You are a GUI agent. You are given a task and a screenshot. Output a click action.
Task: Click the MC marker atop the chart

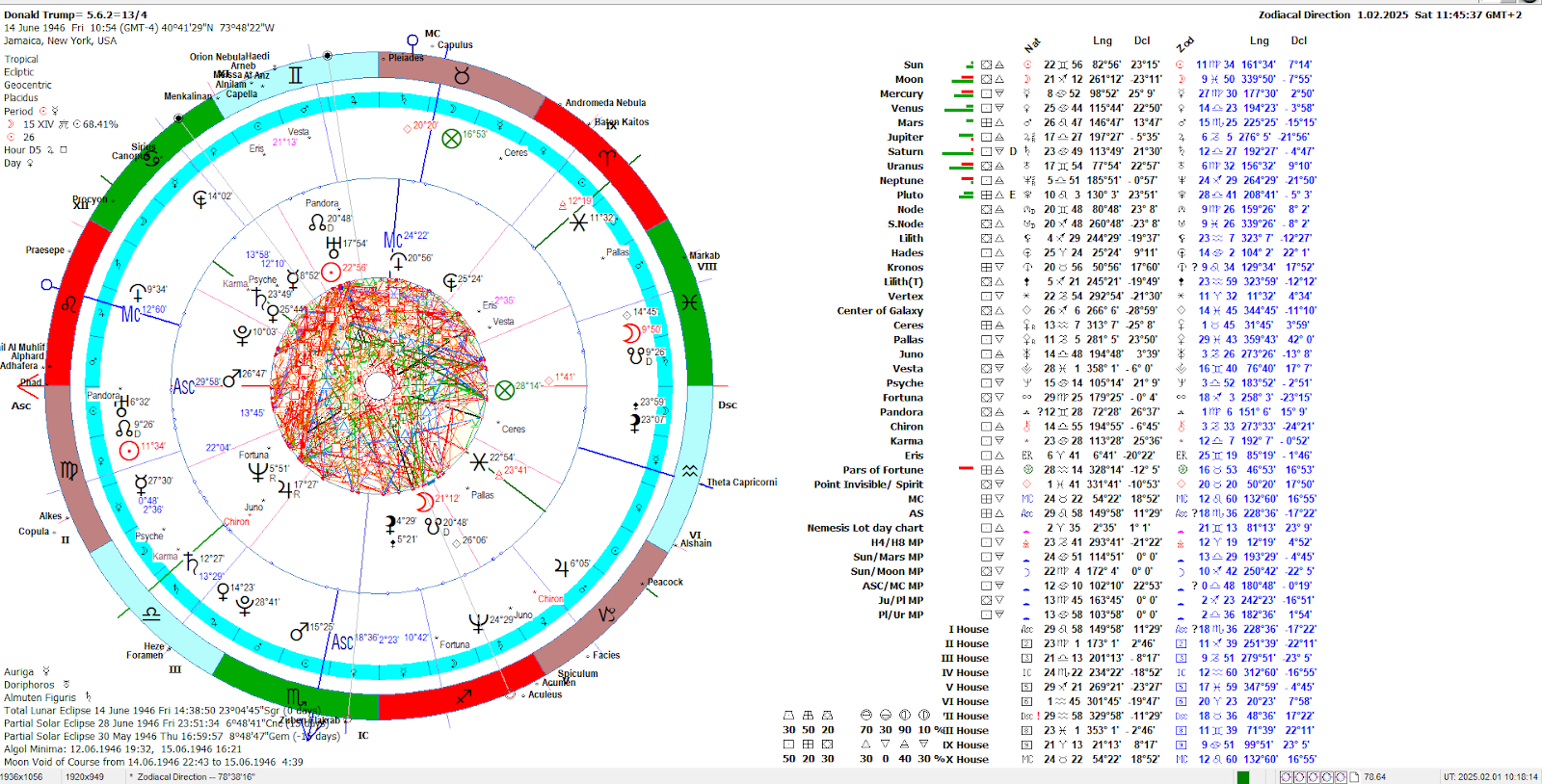tap(433, 34)
